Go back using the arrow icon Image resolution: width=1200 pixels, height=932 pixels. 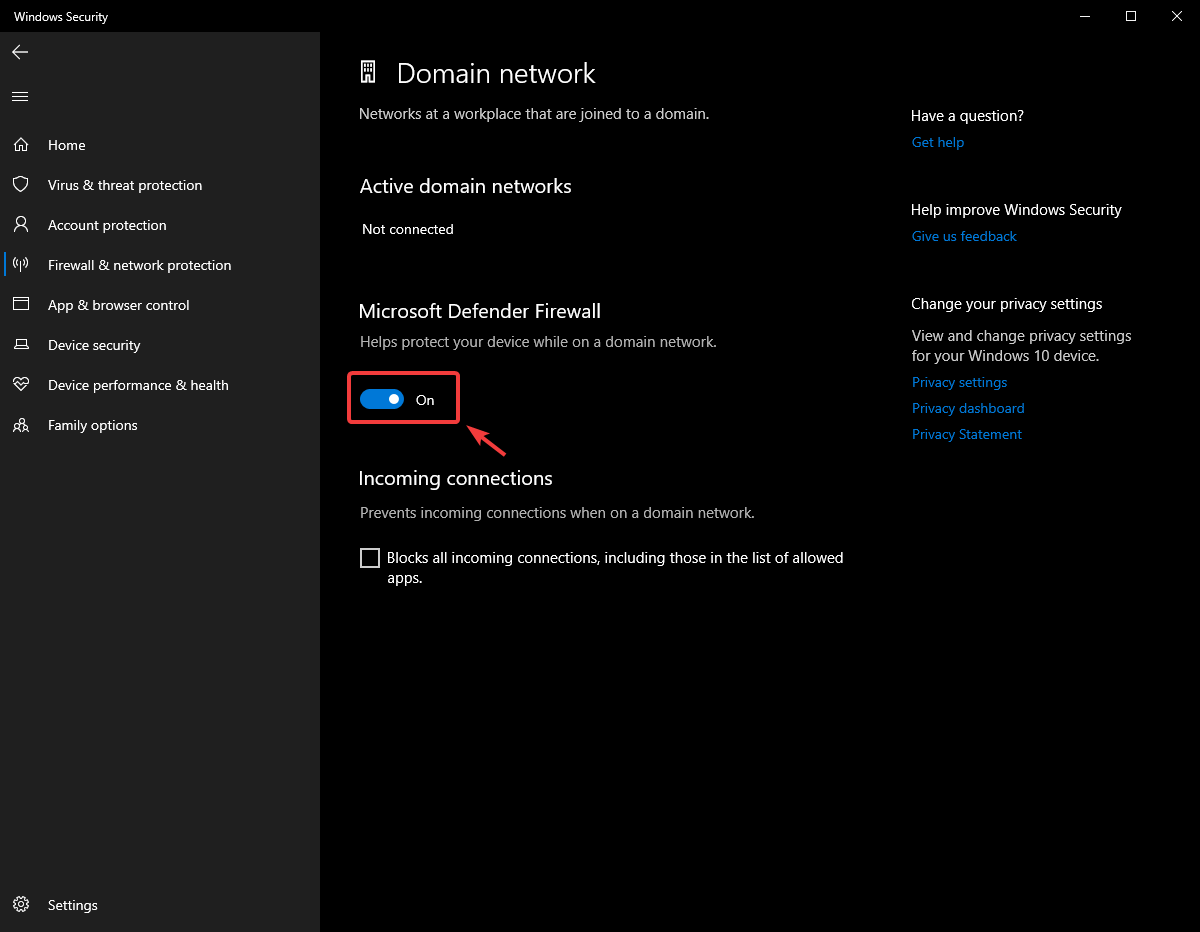click(20, 51)
